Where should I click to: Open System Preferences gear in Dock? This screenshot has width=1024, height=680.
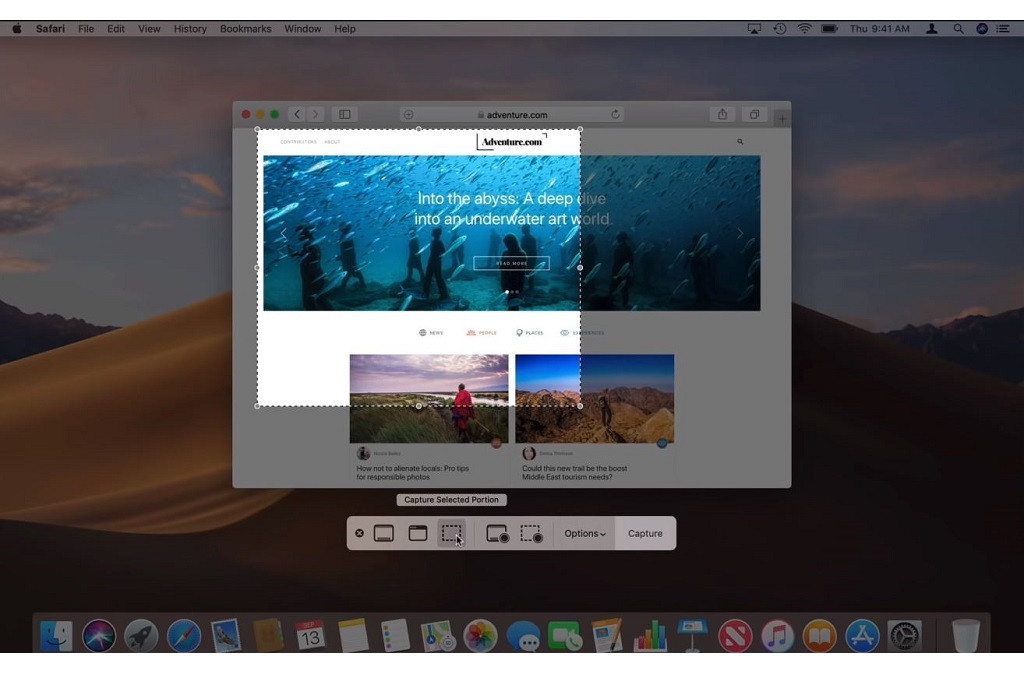pyautogui.click(x=905, y=635)
